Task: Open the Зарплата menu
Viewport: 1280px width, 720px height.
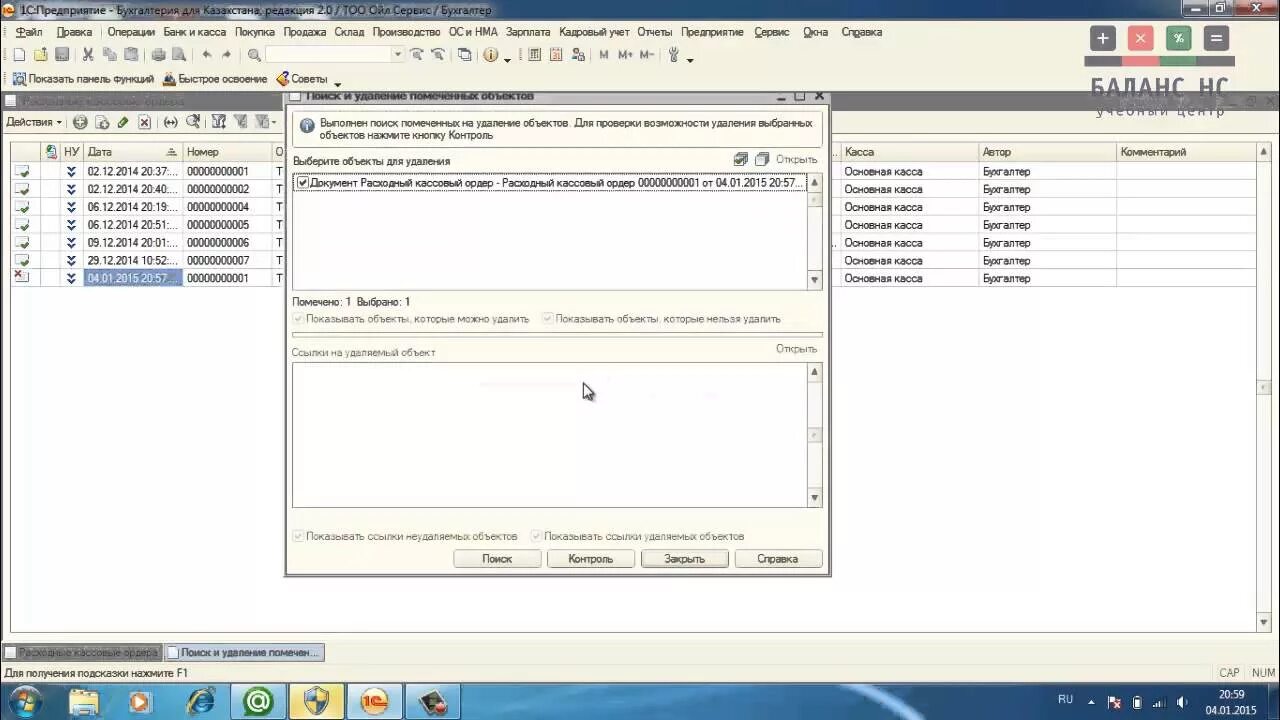Action: 528,32
